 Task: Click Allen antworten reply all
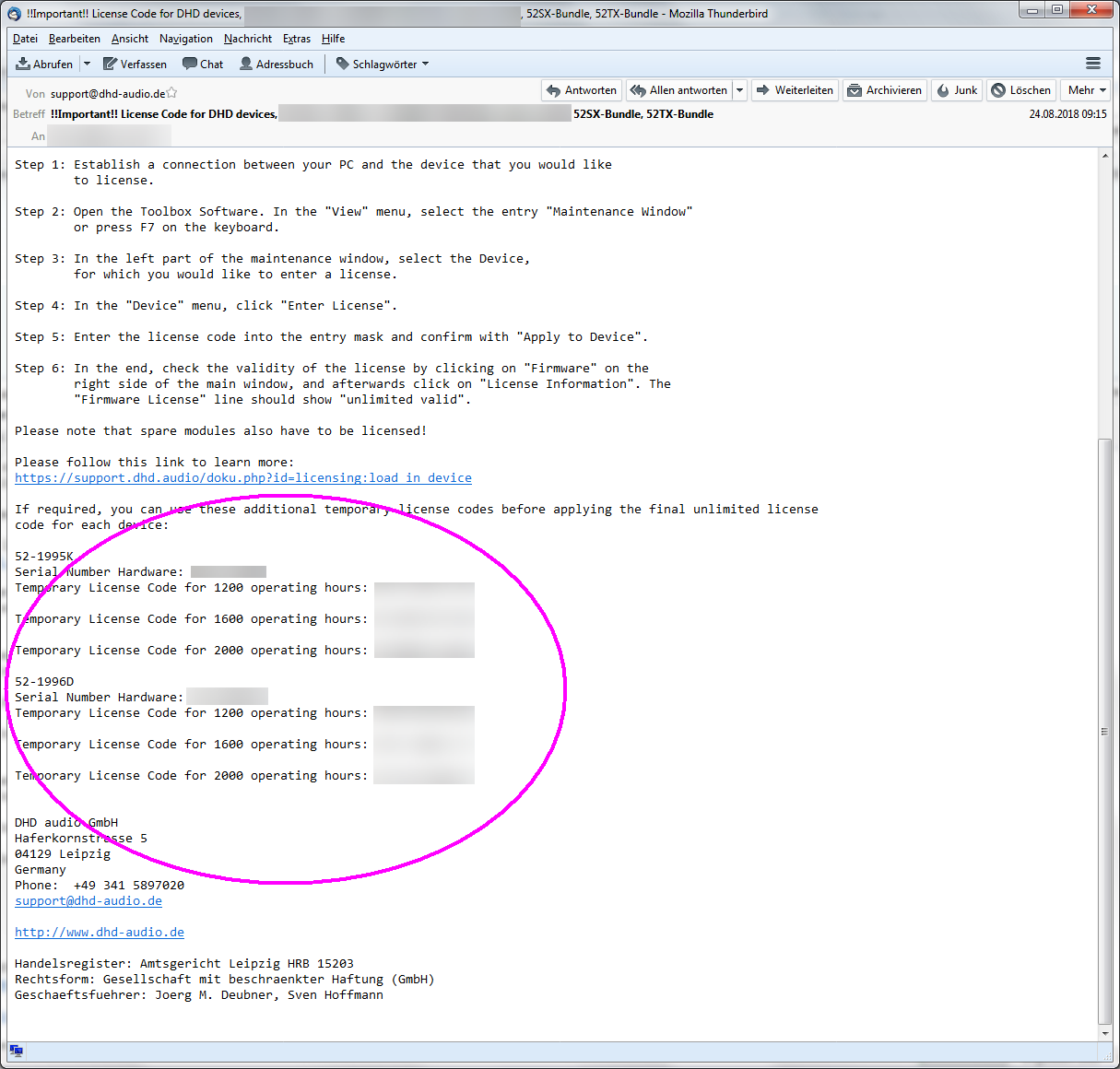coord(679,90)
